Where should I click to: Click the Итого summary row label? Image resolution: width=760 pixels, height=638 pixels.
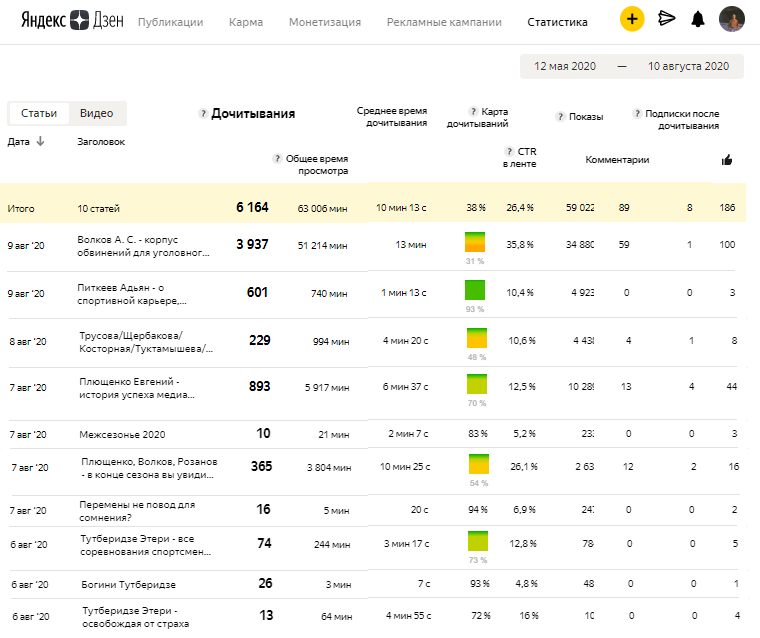click(x=21, y=208)
